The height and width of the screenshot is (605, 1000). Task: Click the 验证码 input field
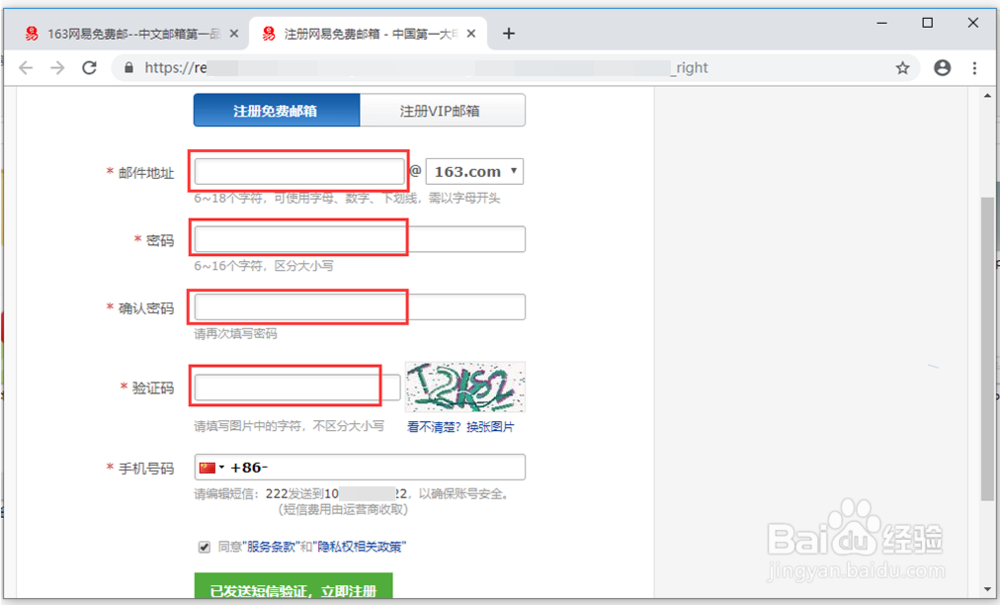pos(297,388)
